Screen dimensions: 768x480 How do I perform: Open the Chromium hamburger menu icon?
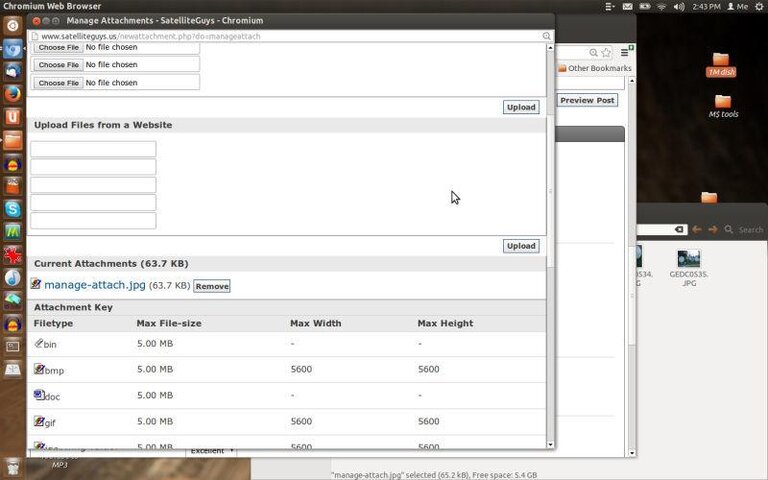[x=624, y=52]
